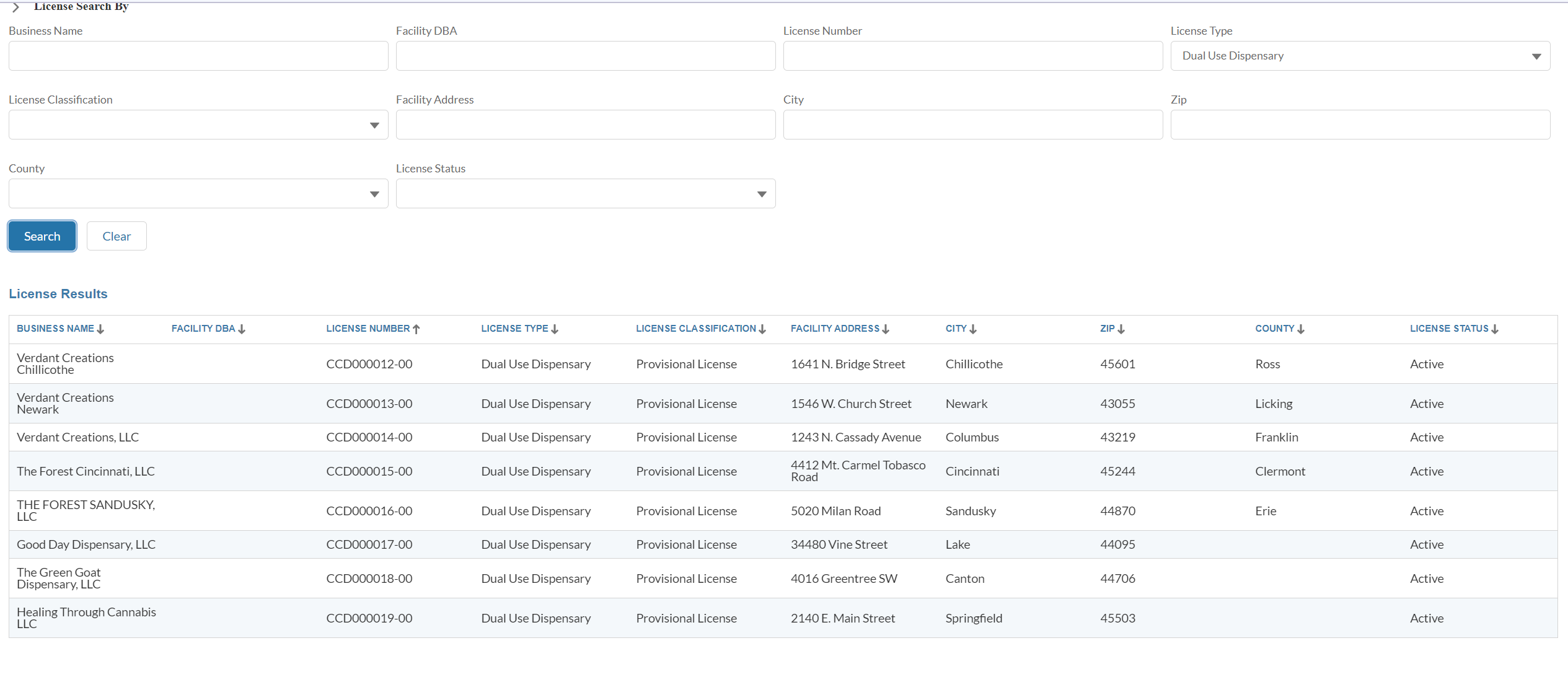Sort by License Type arrow icon

tap(555, 329)
